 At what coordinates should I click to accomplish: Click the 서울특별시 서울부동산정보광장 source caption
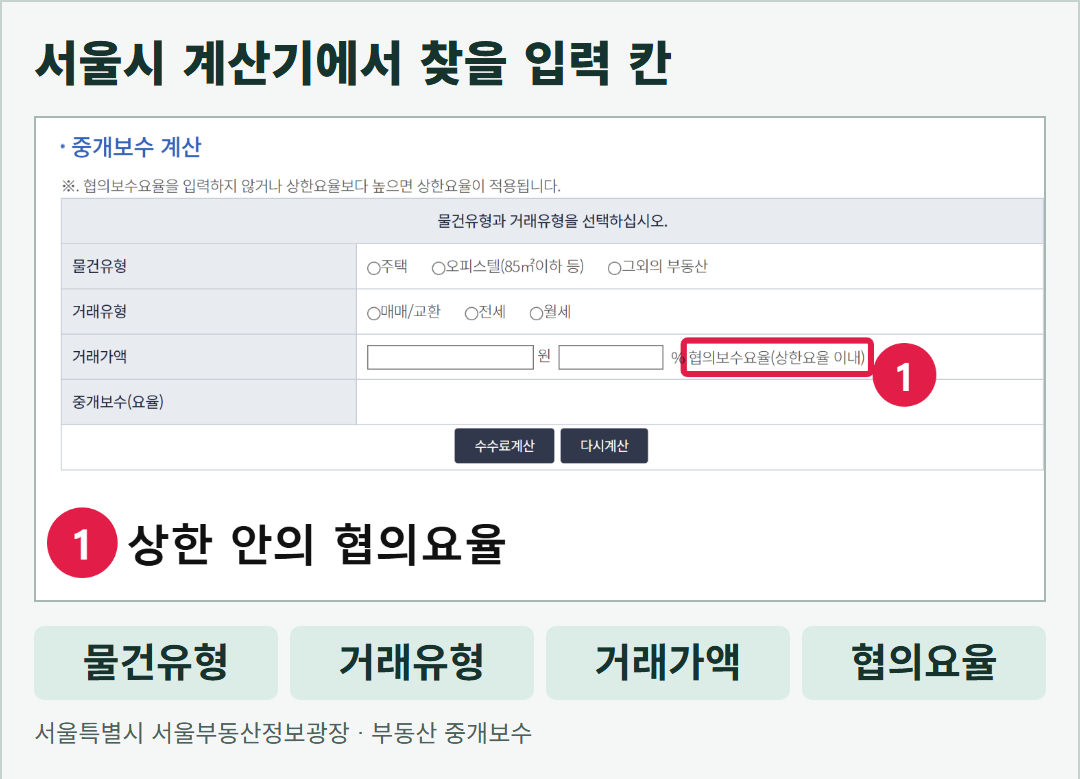pos(283,732)
